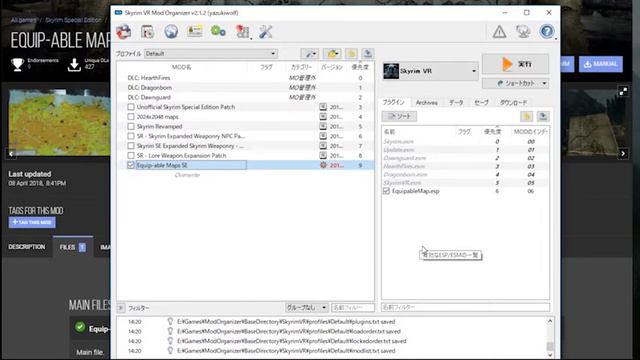
Task: Uncheck the Equip-able Maps SE mod checkbox
Action: [131, 165]
